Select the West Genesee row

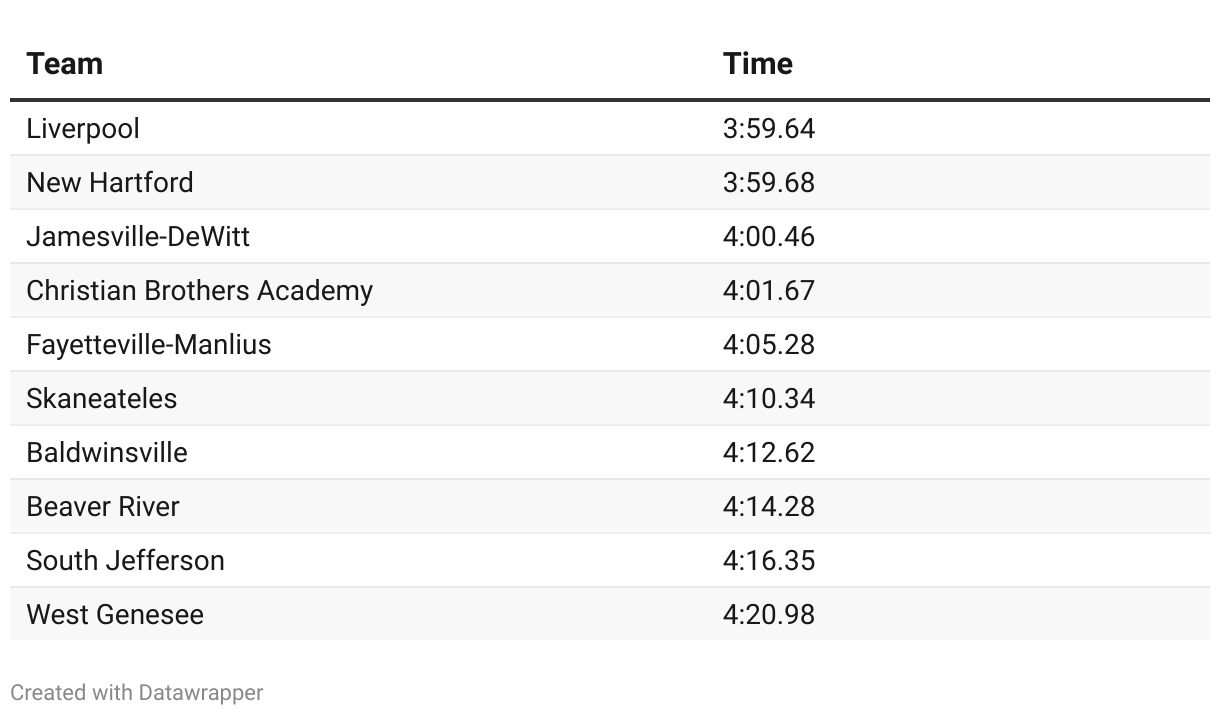[x=610, y=614]
